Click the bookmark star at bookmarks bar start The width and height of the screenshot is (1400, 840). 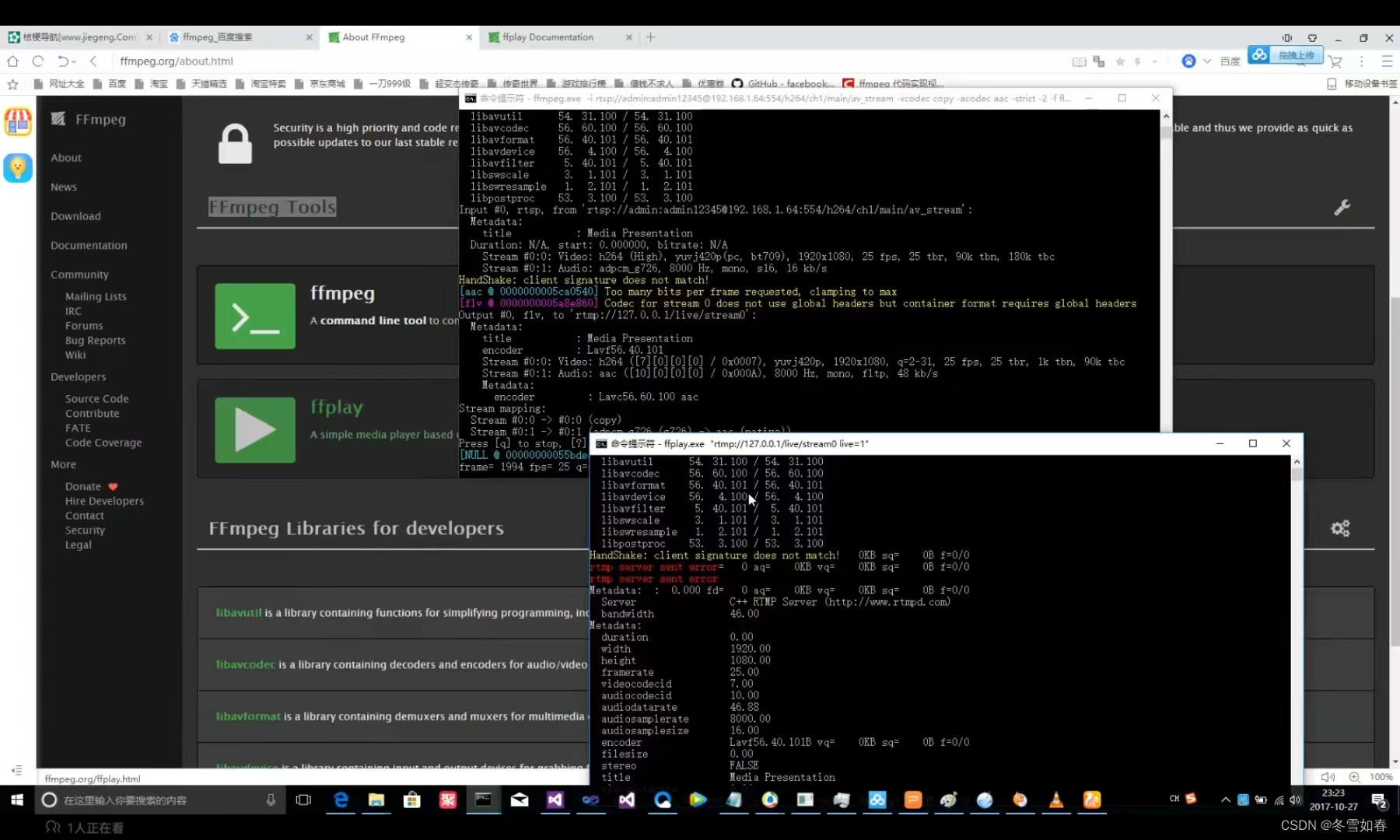12,84
